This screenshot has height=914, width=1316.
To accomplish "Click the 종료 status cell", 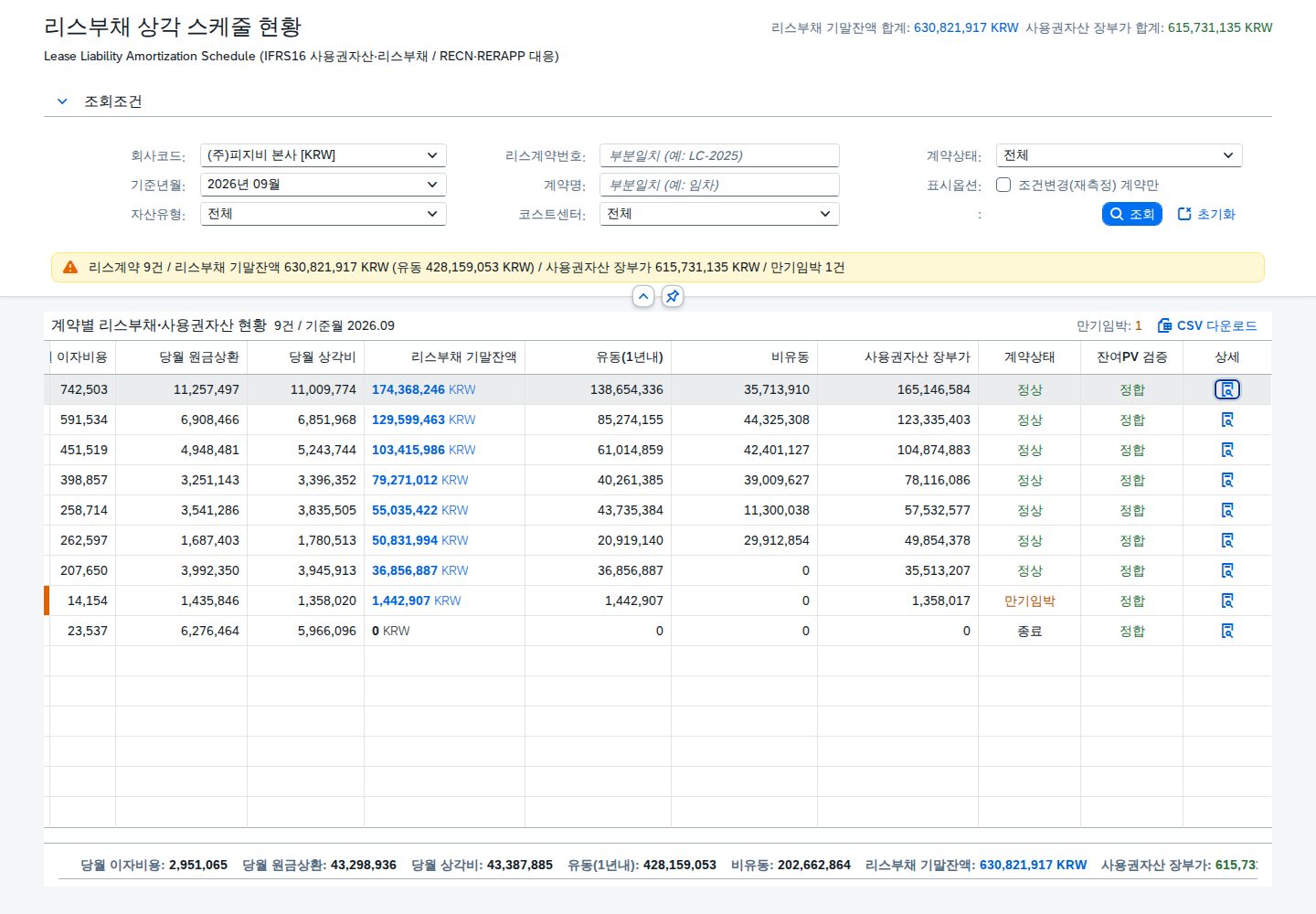I will click(1029, 631).
